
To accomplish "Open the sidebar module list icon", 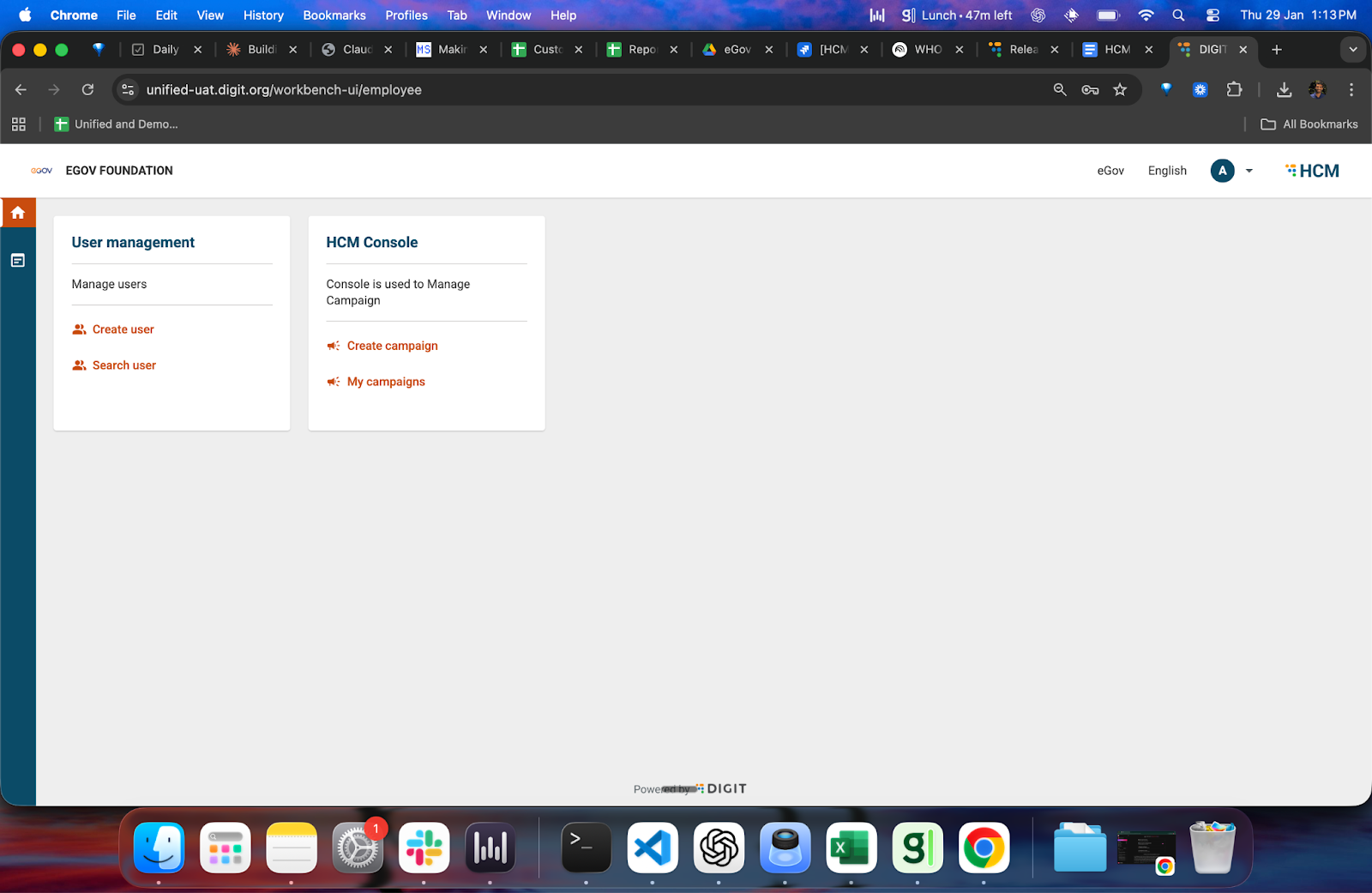I will 18,261.
